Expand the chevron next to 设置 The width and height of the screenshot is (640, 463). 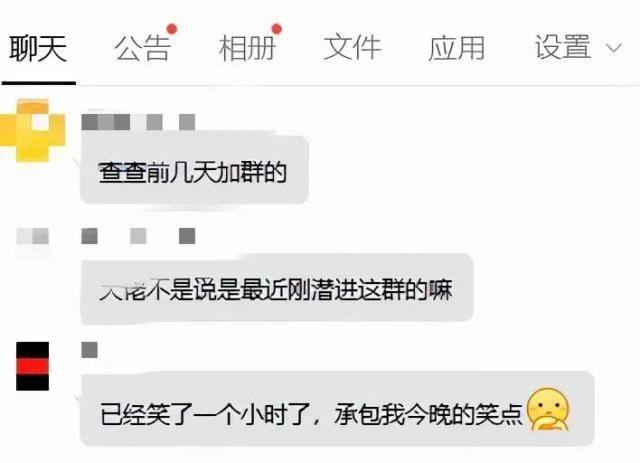(613, 49)
